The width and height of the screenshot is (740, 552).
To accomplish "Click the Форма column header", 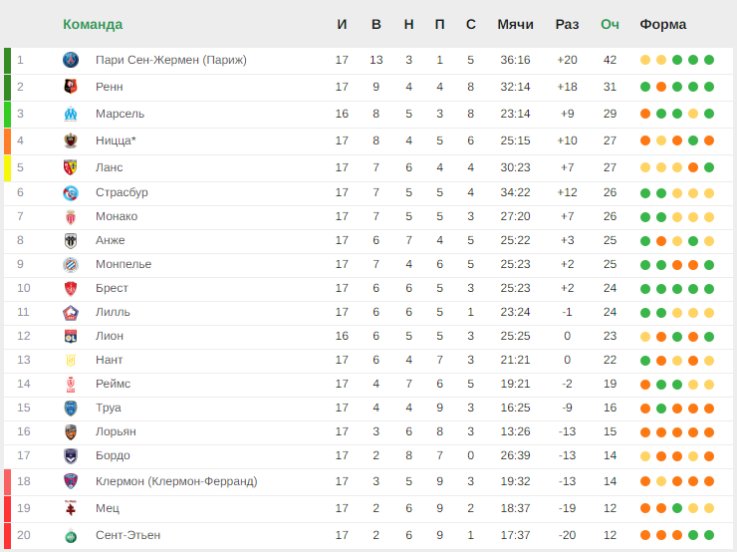I will click(x=663, y=24).
